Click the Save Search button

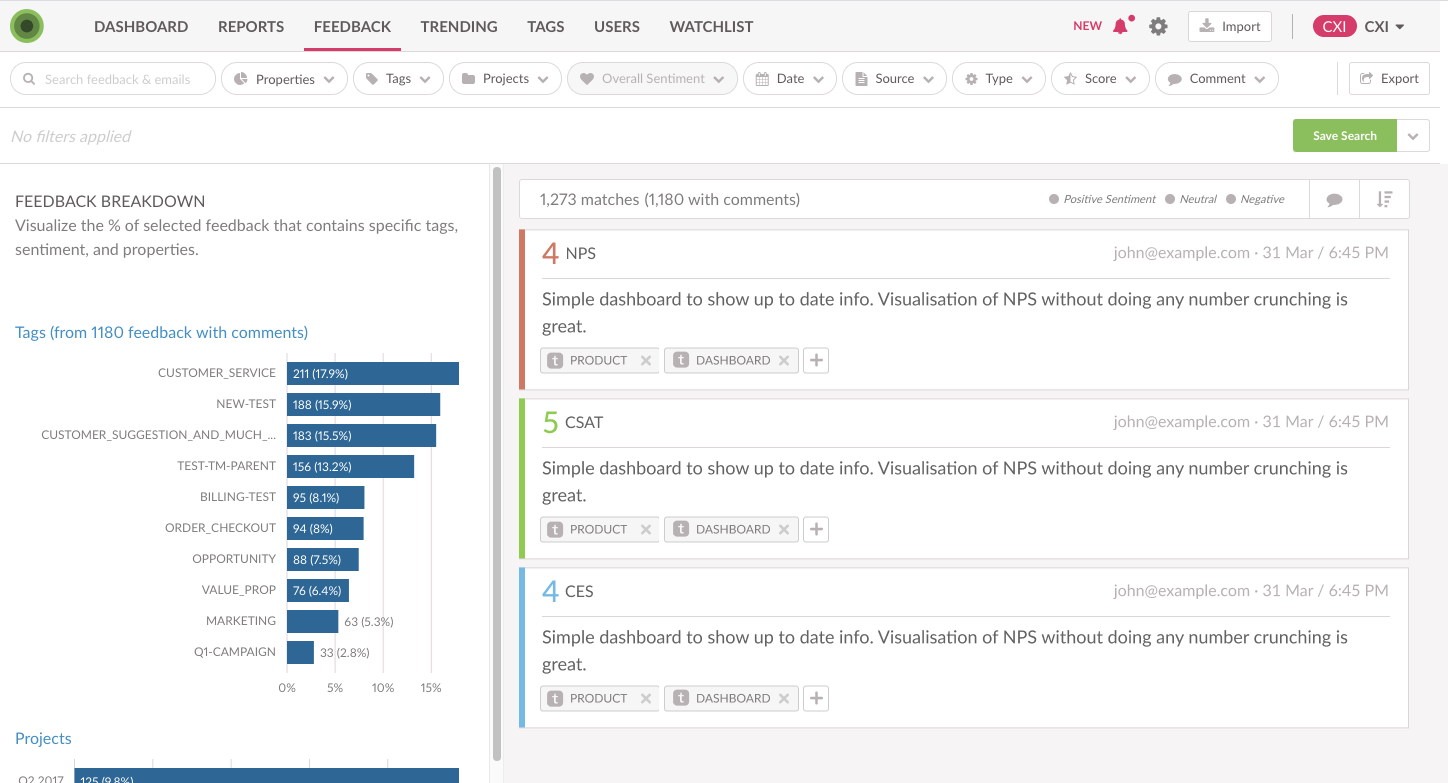coord(1345,136)
